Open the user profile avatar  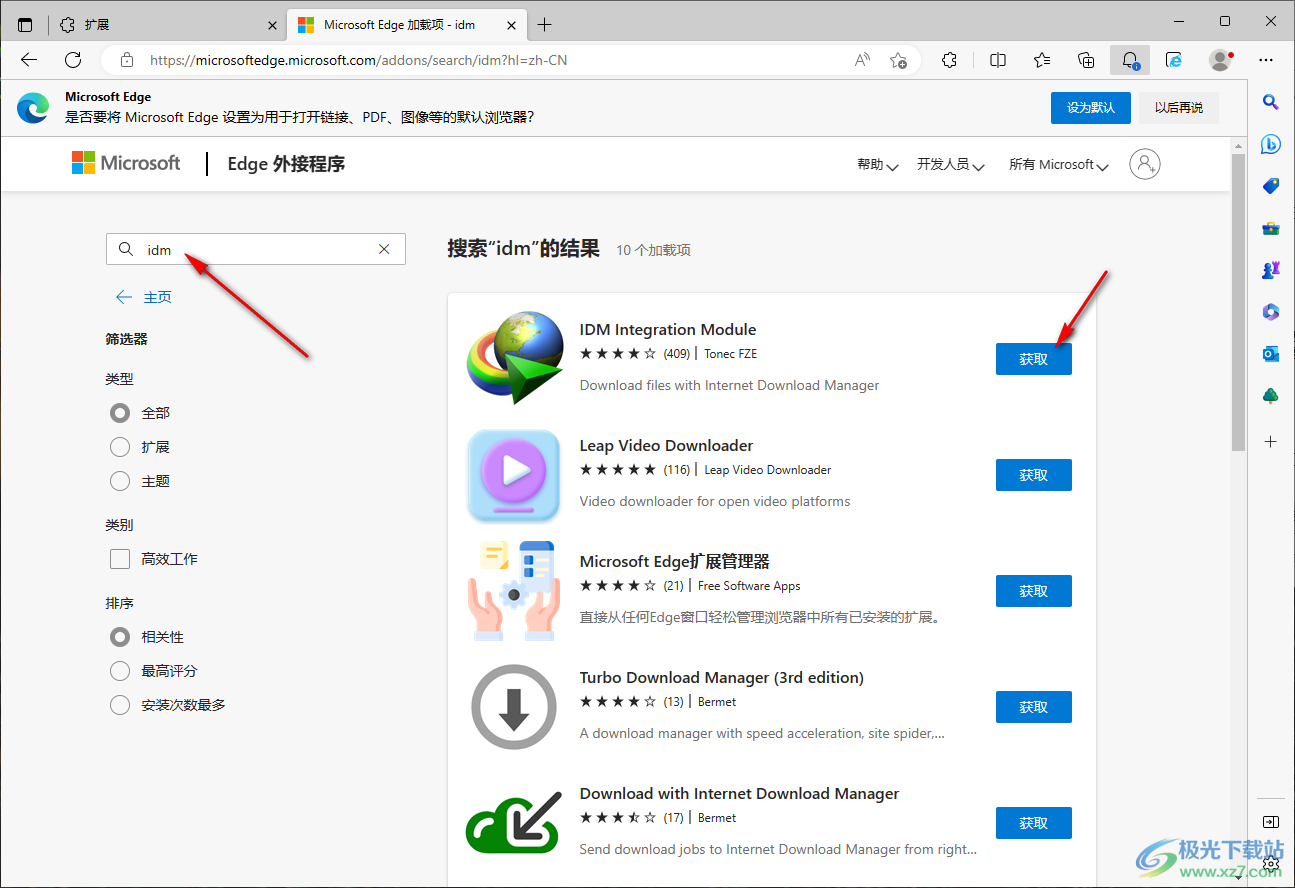(x=1220, y=60)
